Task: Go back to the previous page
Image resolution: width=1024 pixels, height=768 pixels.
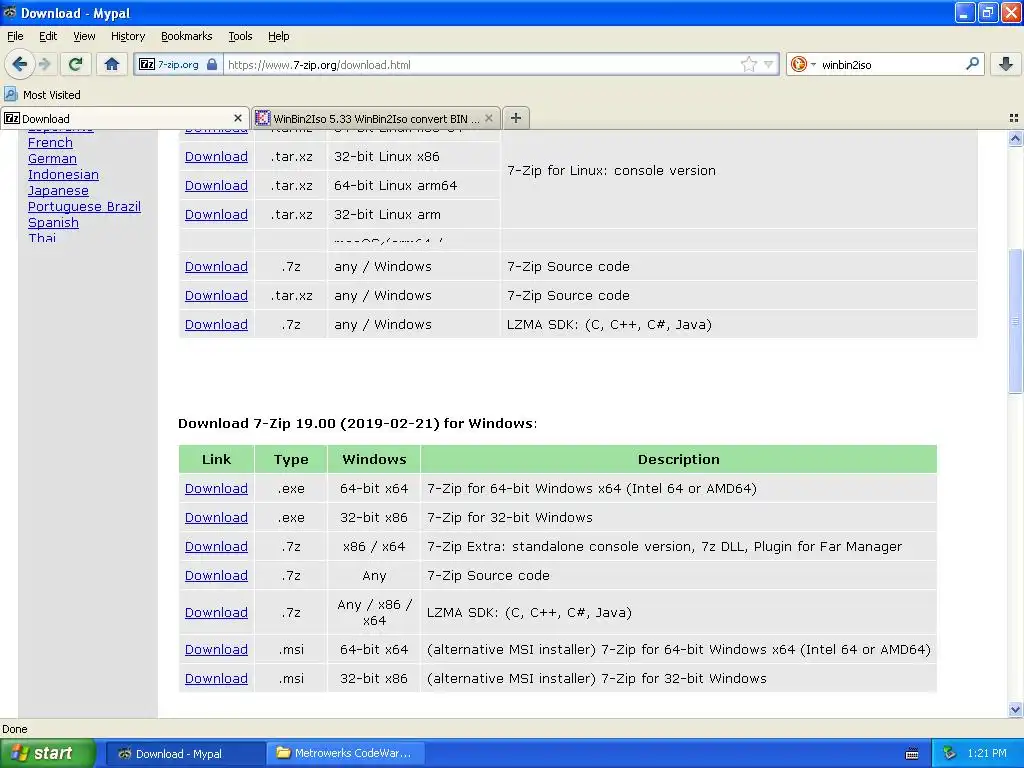Action: (x=19, y=64)
